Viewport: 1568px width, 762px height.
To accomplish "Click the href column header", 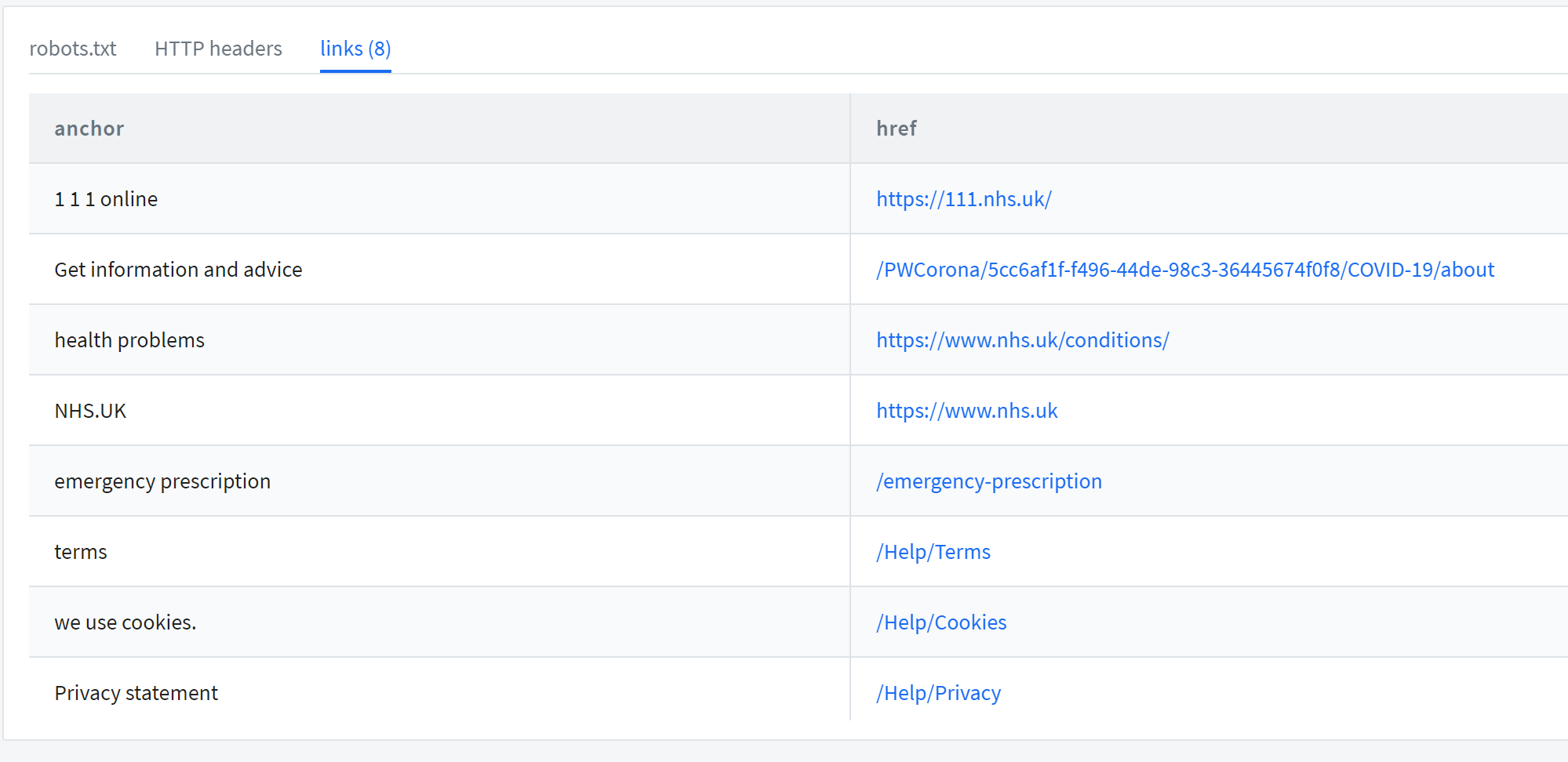I will click(x=896, y=128).
